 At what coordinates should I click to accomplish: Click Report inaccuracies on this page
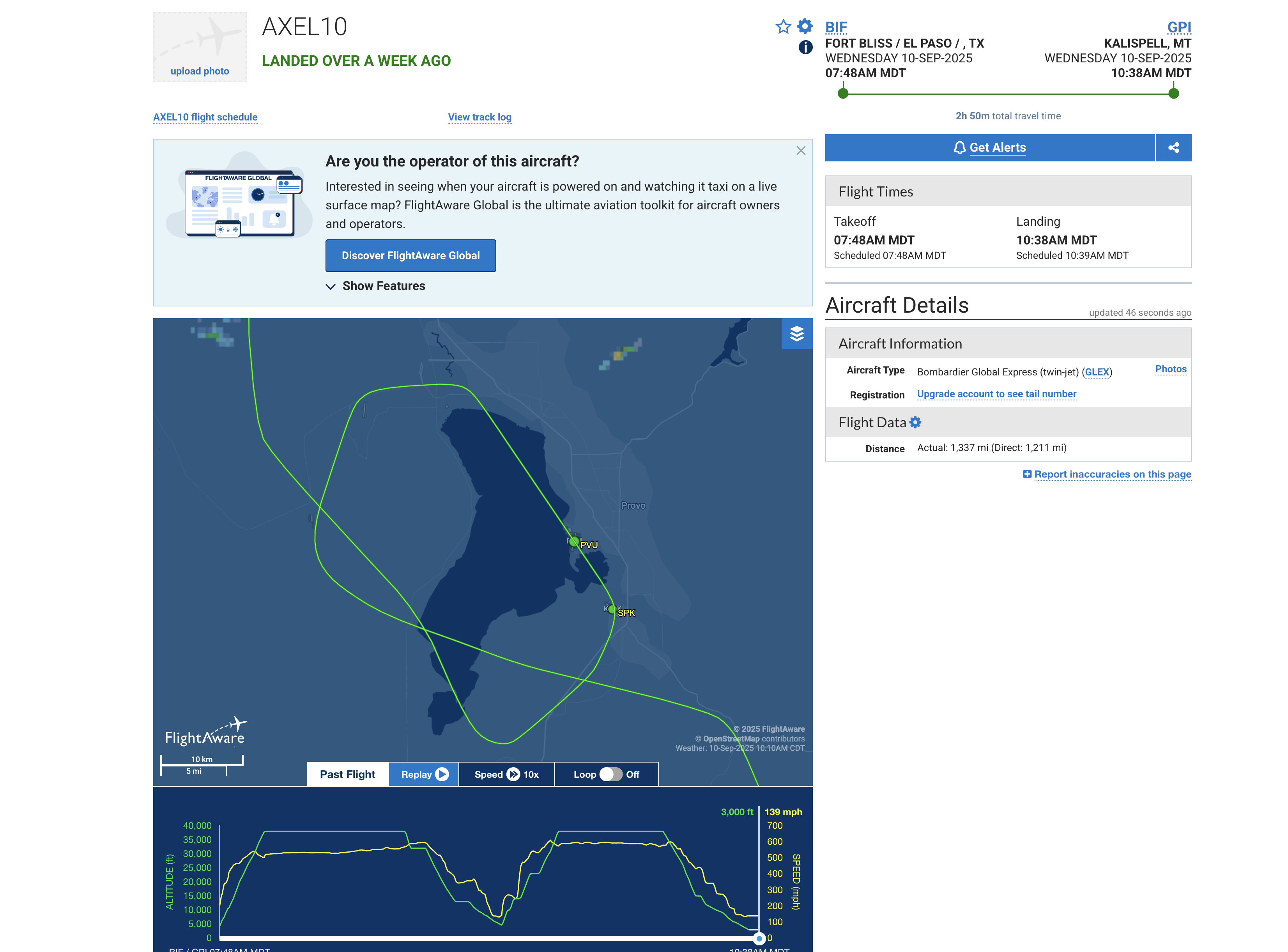(1112, 474)
